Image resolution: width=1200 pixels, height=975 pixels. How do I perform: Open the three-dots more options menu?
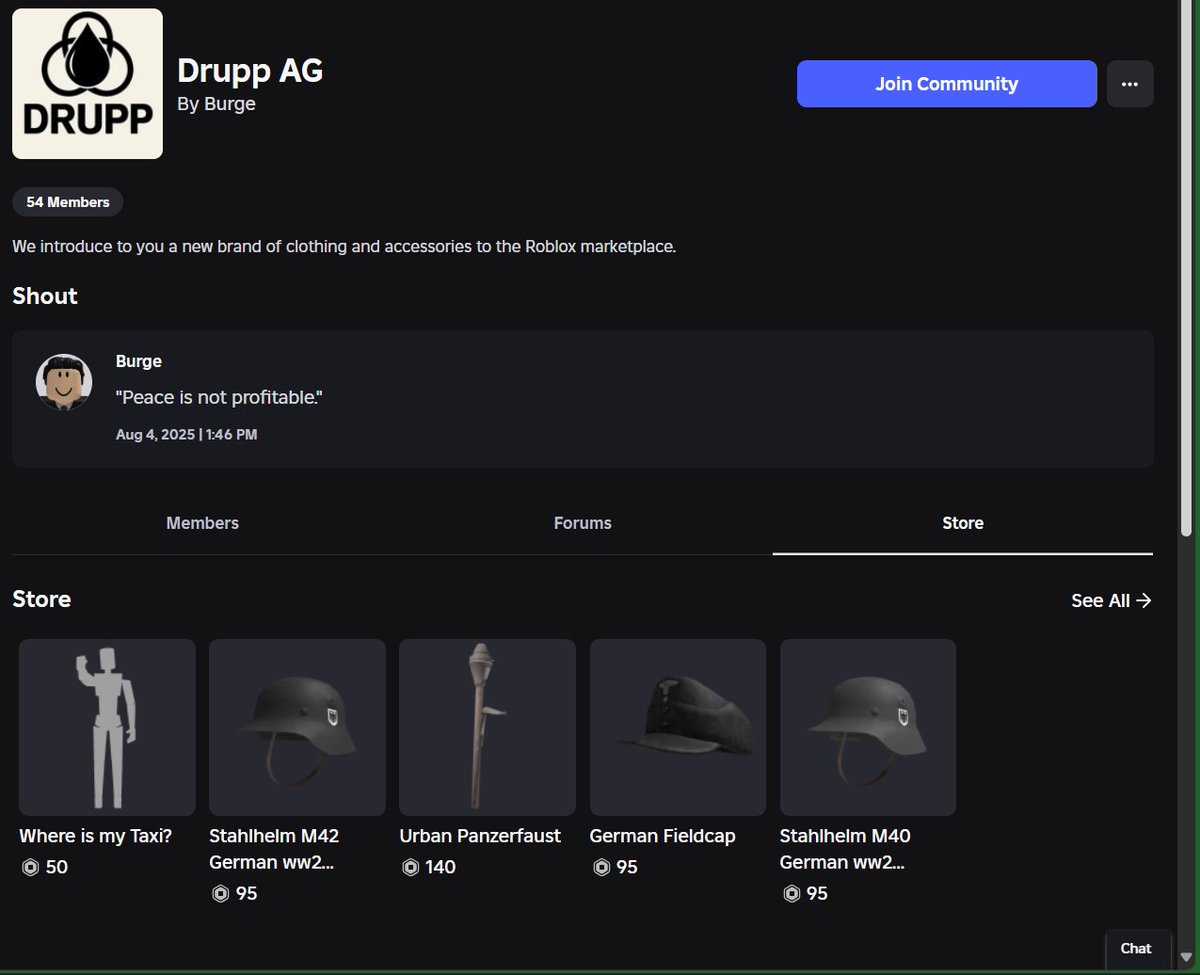pyautogui.click(x=1130, y=84)
